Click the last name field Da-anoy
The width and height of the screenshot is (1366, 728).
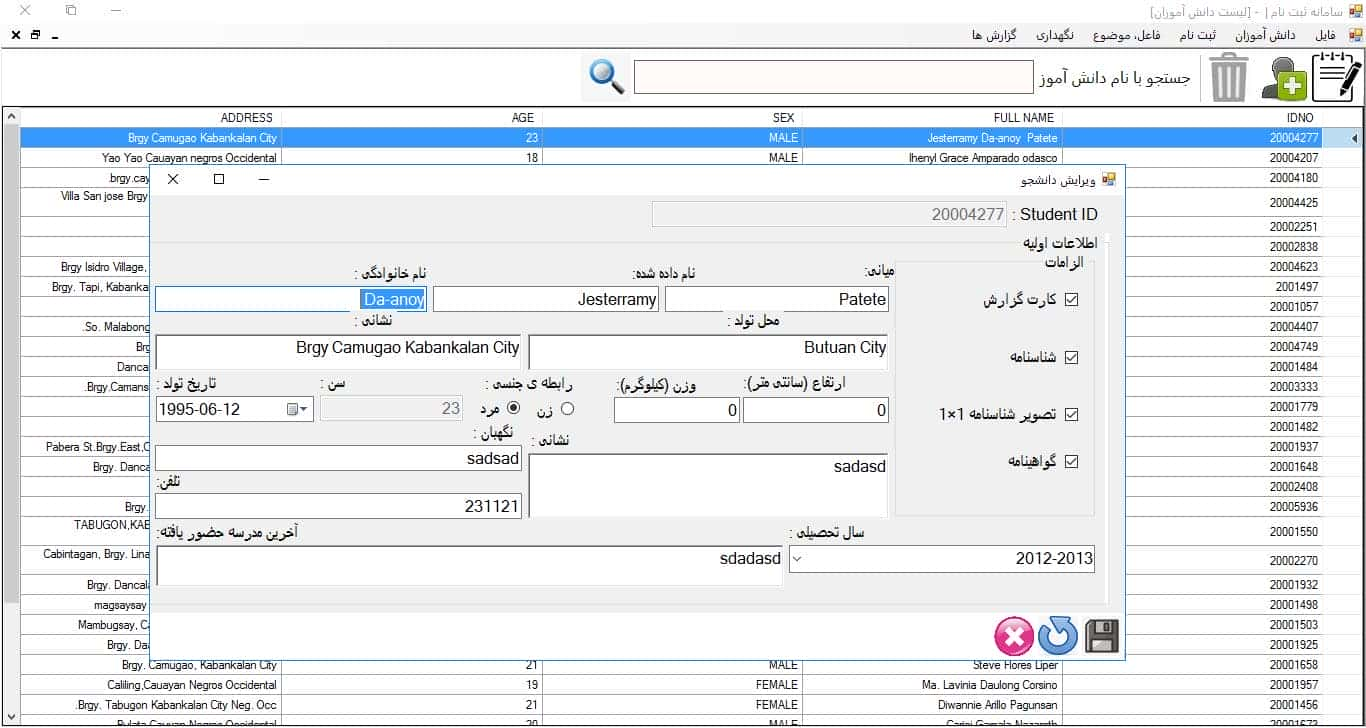(x=291, y=299)
